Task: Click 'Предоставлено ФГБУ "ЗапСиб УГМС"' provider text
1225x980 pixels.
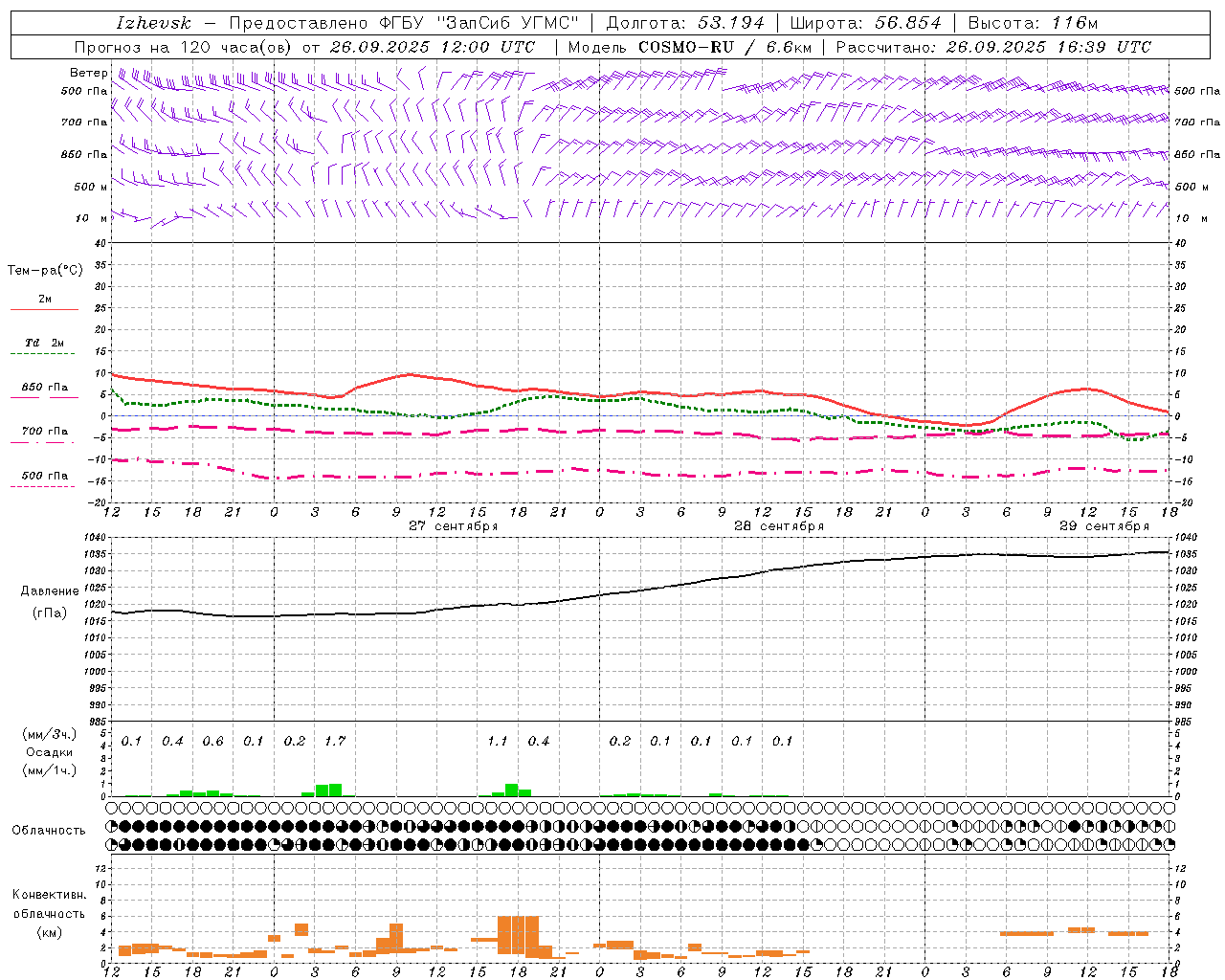Action: (405, 23)
